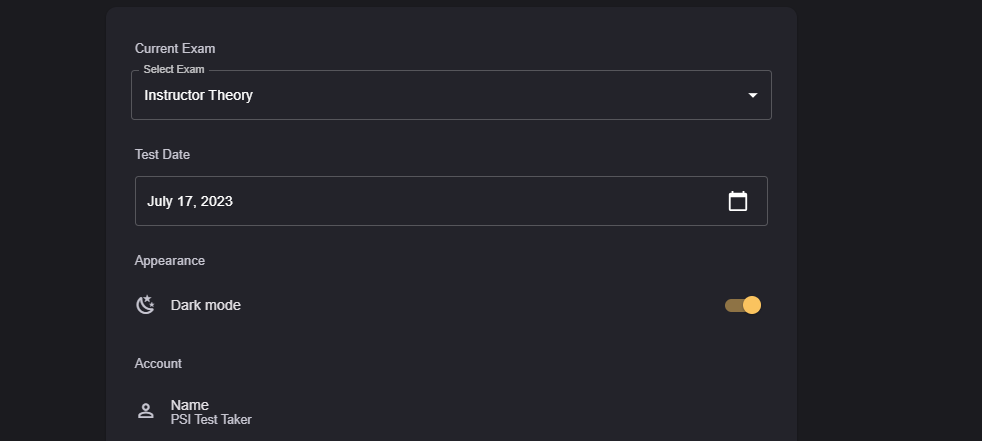Image resolution: width=982 pixels, height=441 pixels.
Task: Click the July 17, 2023 date field
Action: tap(430, 201)
